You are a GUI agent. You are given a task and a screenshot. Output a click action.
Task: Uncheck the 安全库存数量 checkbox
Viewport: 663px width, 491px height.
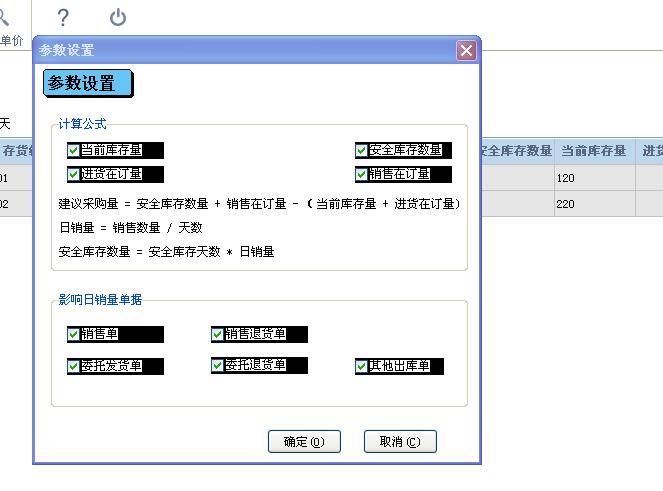(x=362, y=150)
